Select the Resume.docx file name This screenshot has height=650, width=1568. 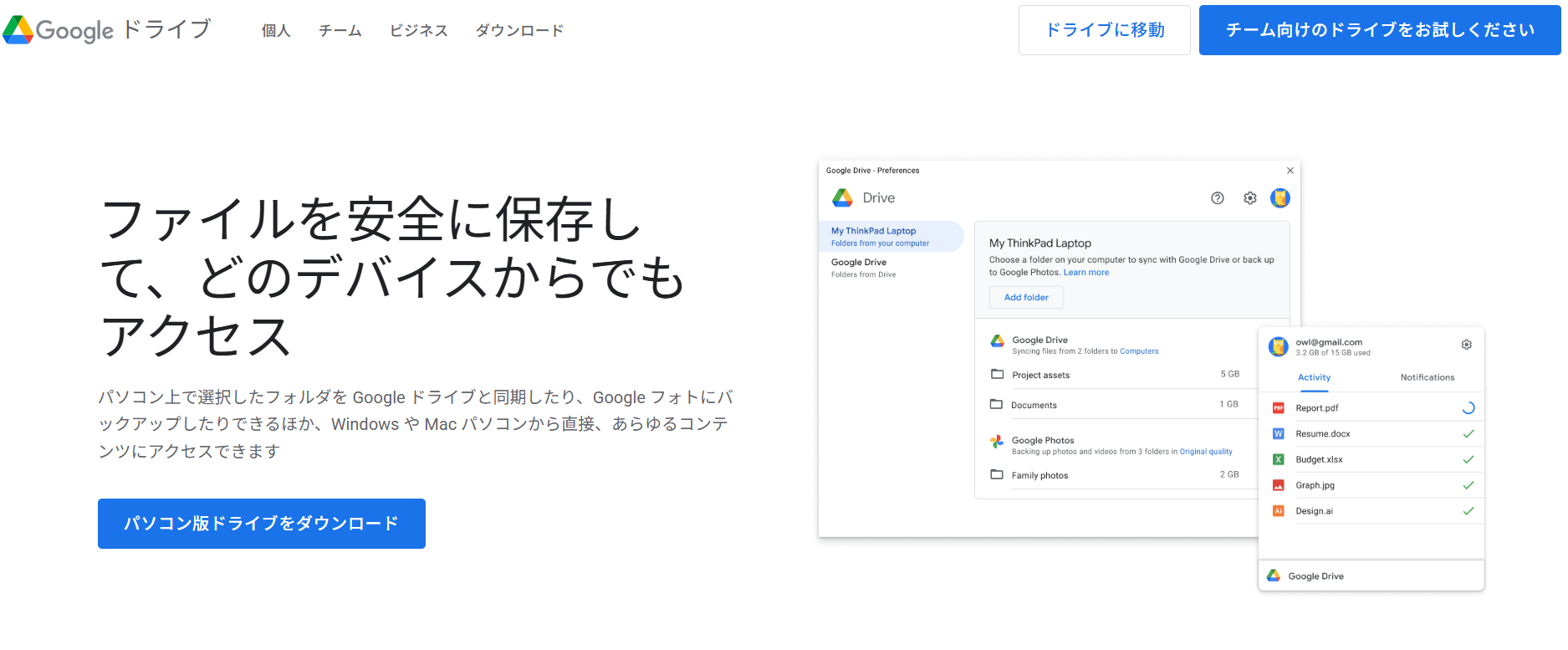1323,435
